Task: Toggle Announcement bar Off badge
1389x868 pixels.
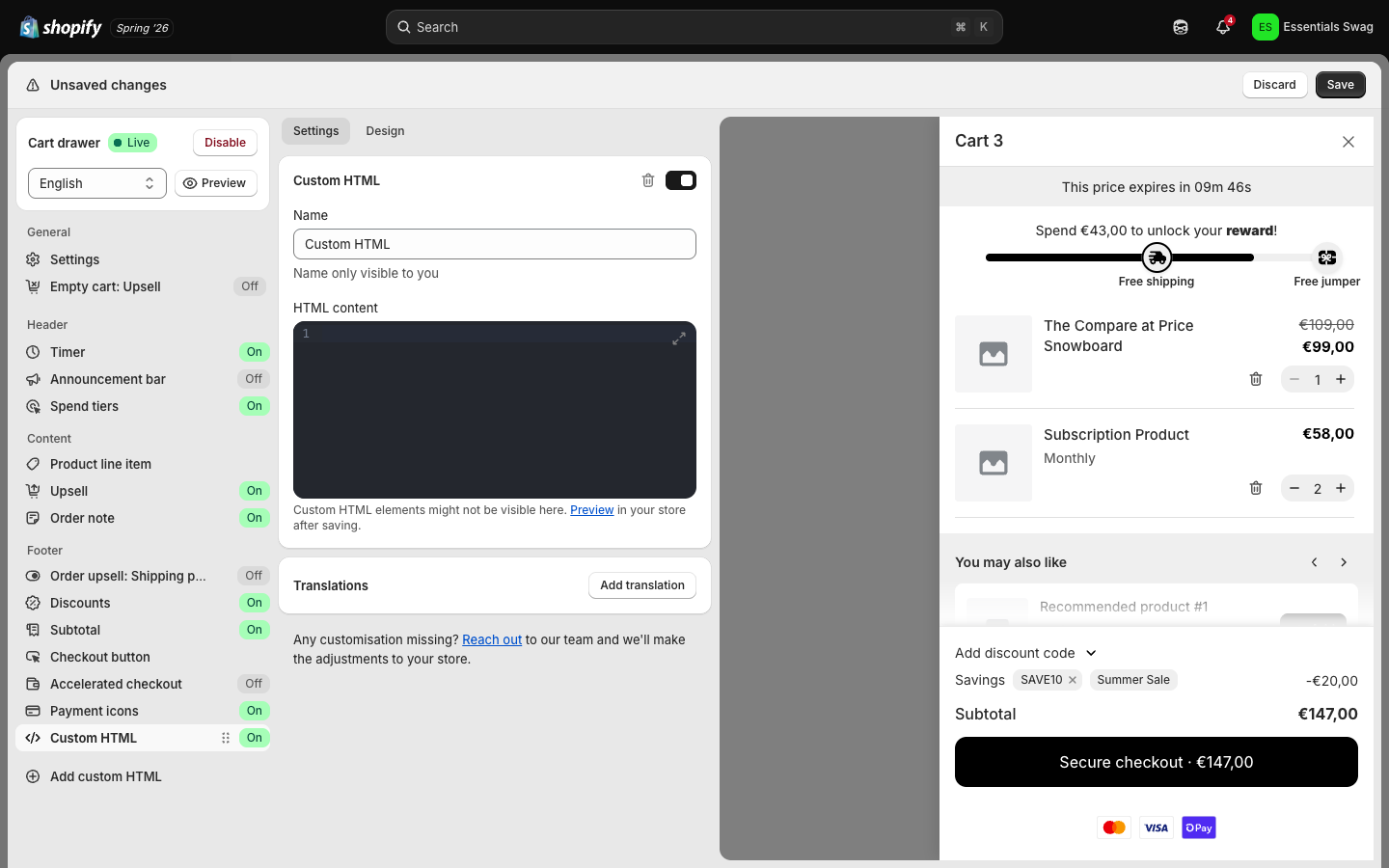Action: click(x=254, y=379)
